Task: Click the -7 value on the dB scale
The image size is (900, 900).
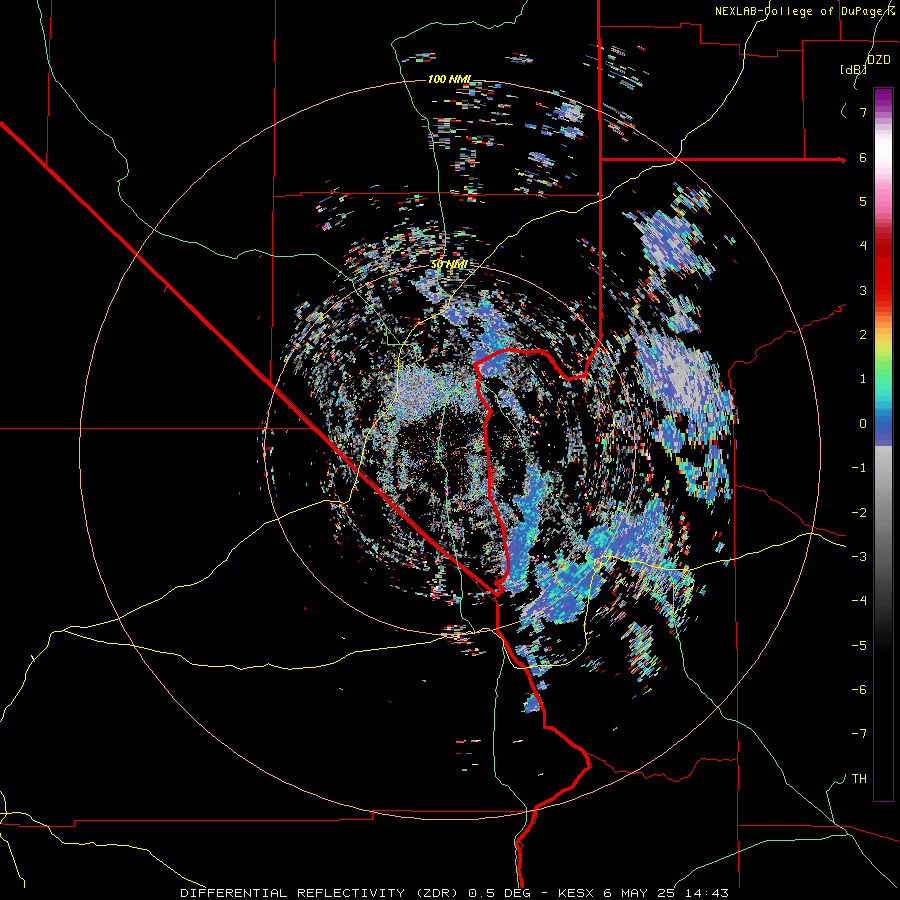Action: click(859, 734)
